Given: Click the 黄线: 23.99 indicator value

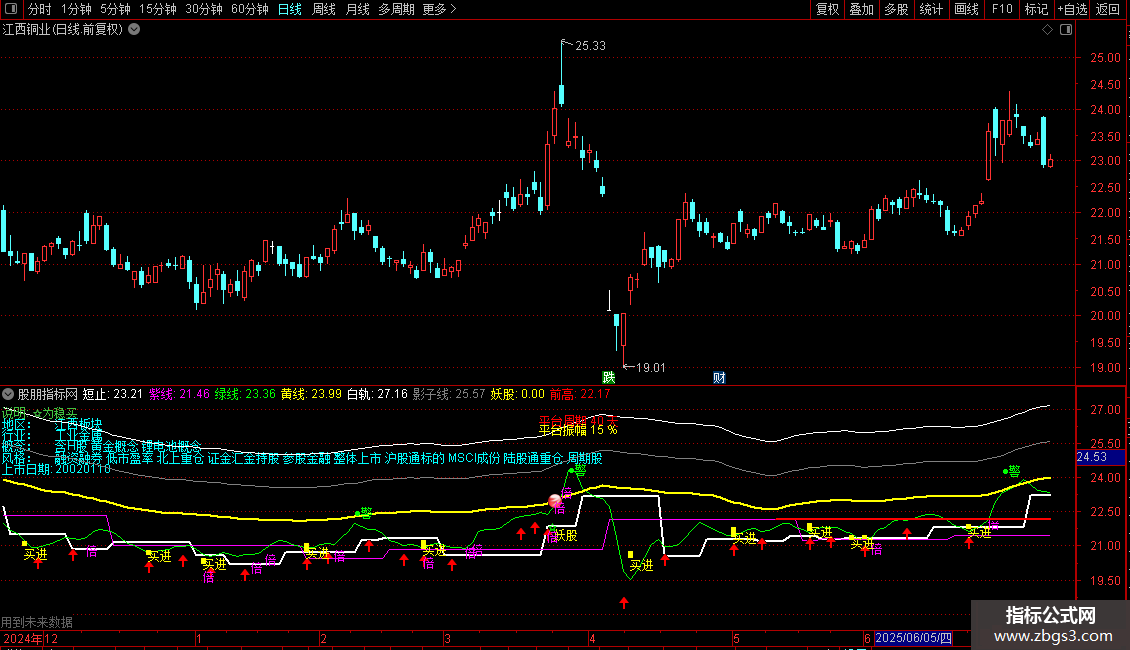Looking at the screenshot, I should [x=311, y=394].
